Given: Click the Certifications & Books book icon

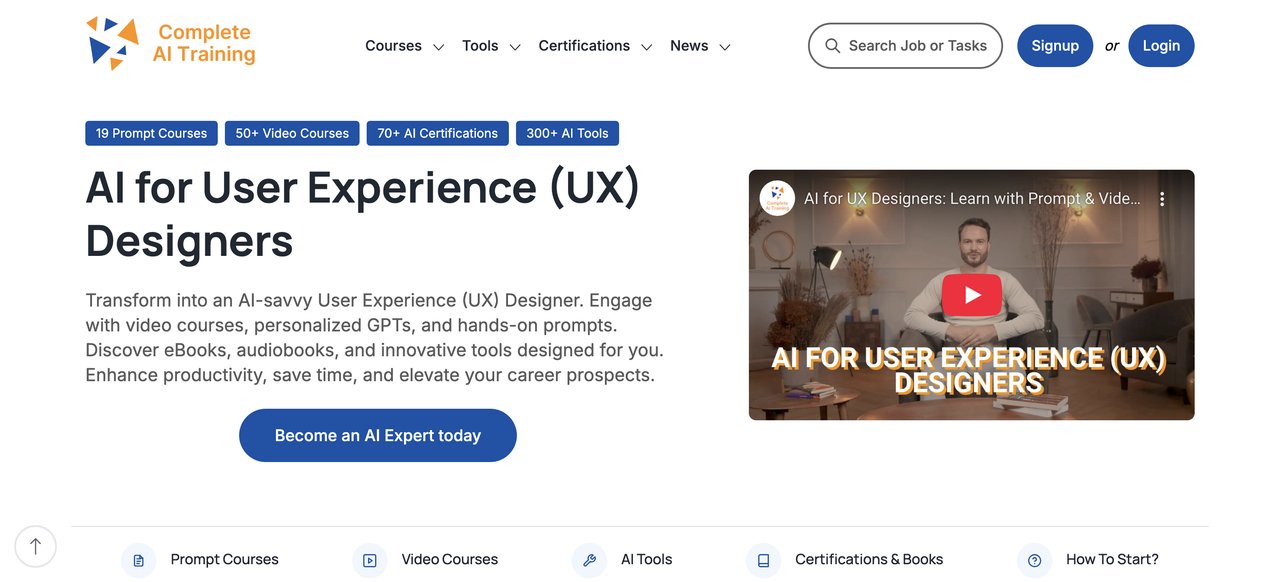Looking at the screenshot, I should 763,560.
